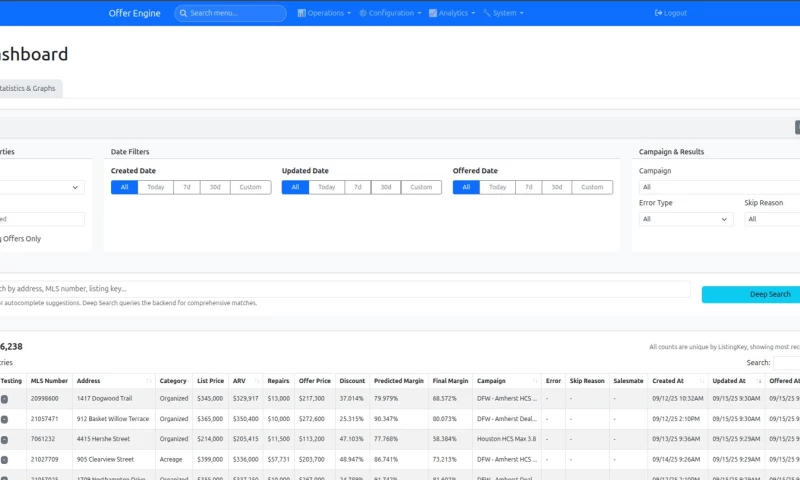The image size is (800, 480).
Task: Click the Discount column header
Action: tap(352, 381)
